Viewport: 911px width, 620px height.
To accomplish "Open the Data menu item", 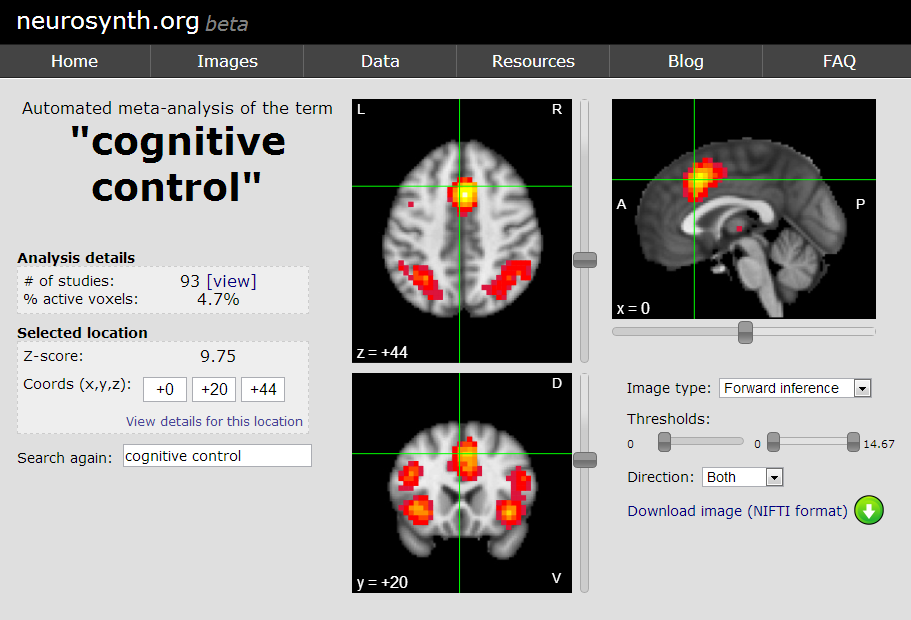I will point(379,61).
